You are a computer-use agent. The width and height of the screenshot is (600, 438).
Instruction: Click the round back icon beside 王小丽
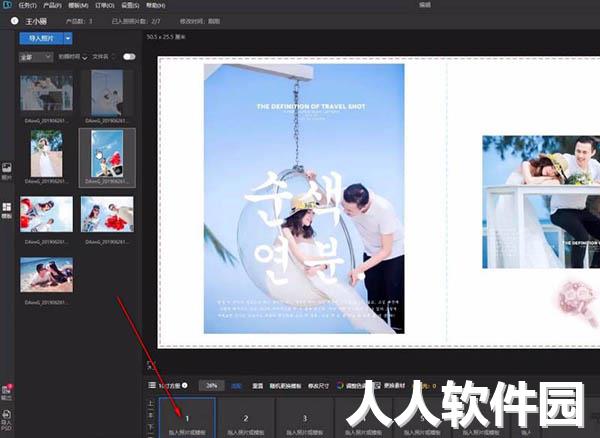15,21
